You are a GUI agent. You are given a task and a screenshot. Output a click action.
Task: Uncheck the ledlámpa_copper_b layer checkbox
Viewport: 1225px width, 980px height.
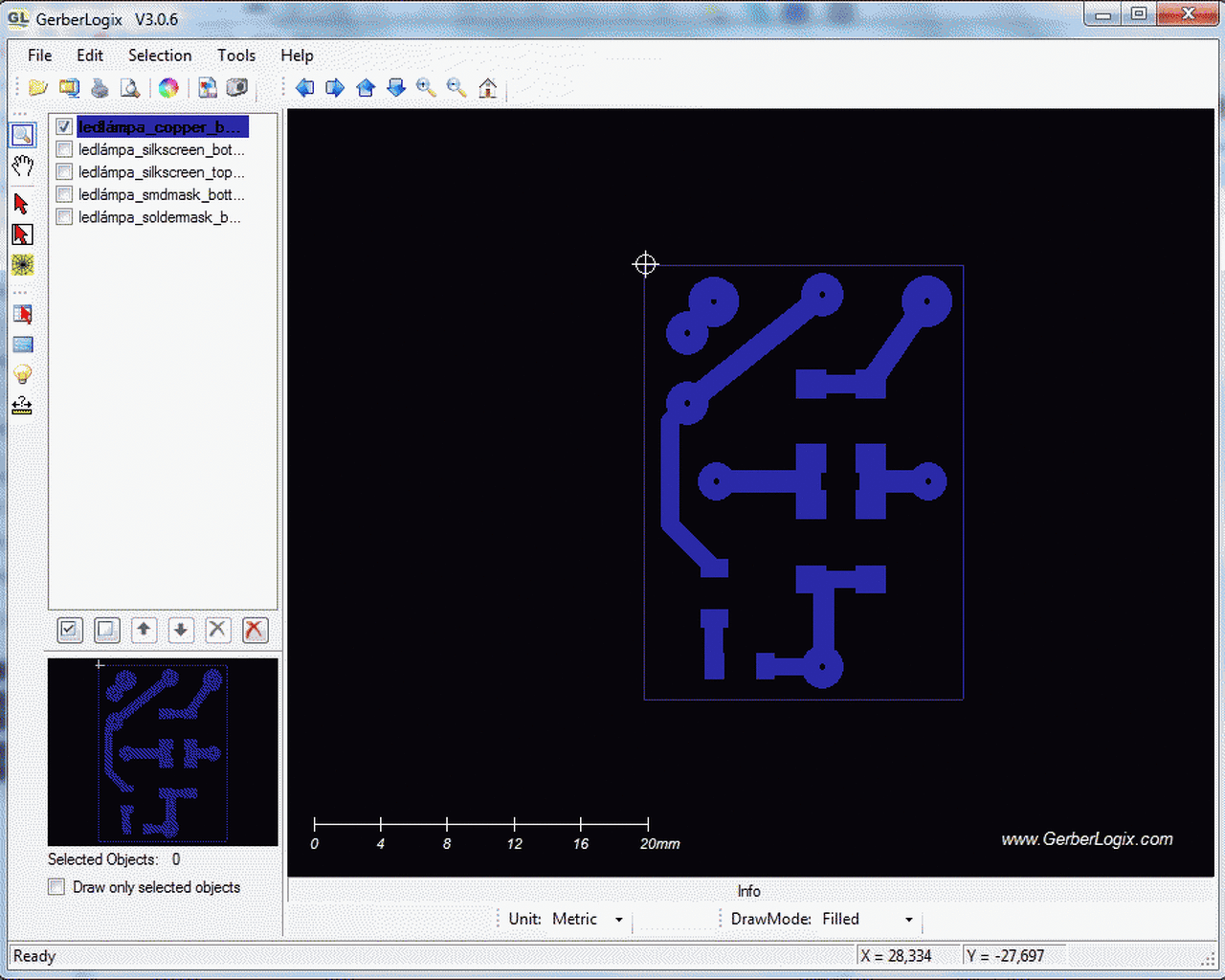point(64,127)
